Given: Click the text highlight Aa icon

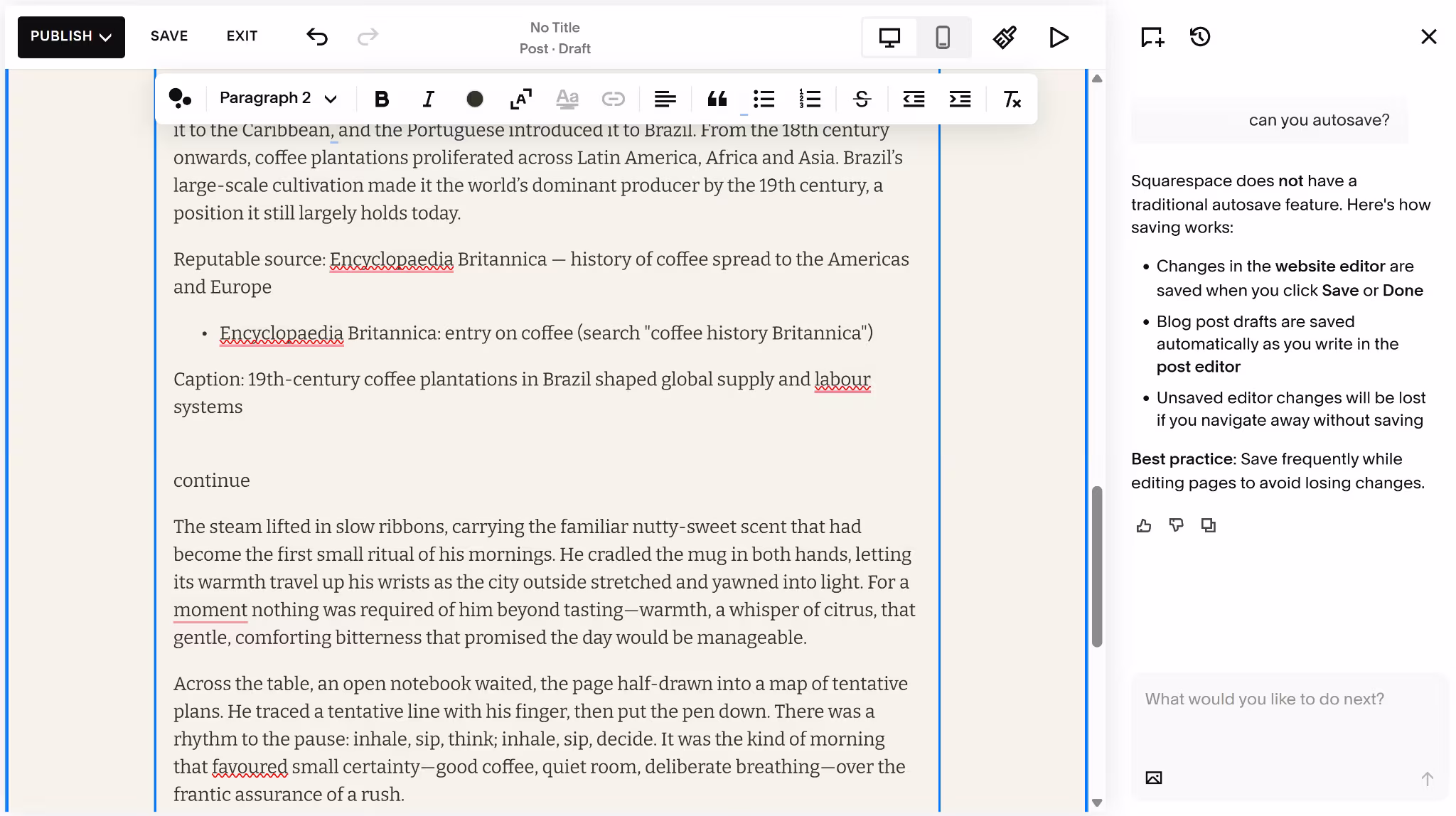Looking at the screenshot, I should point(567,99).
